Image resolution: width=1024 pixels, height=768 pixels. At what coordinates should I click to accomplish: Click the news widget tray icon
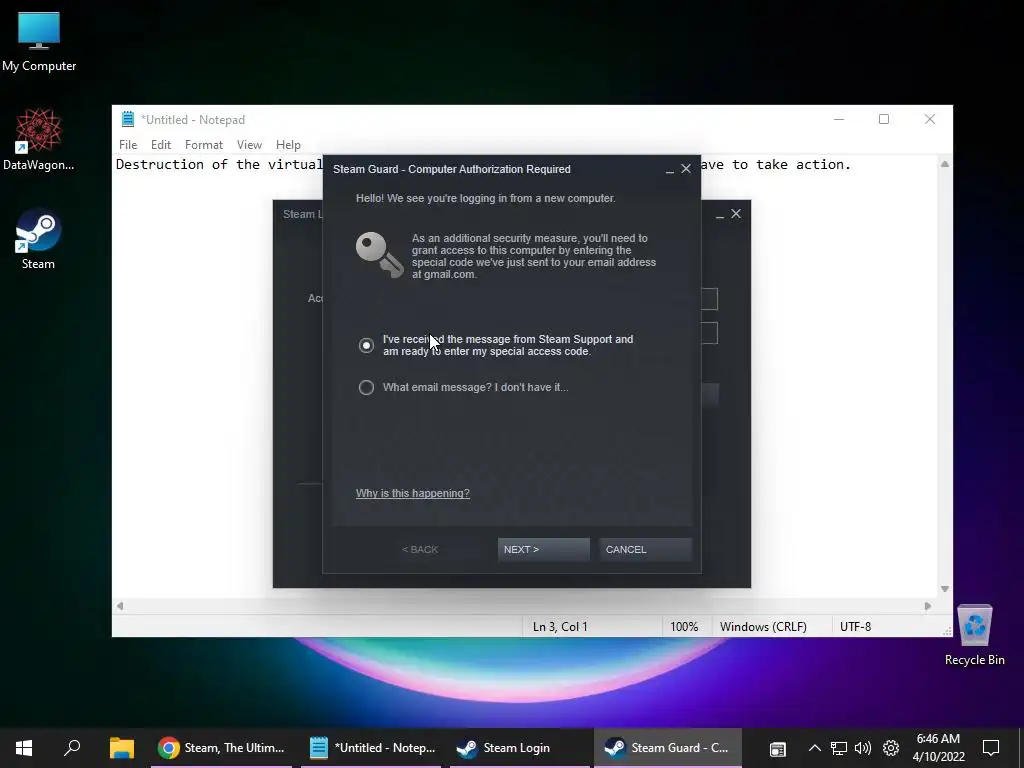(777, 749)
